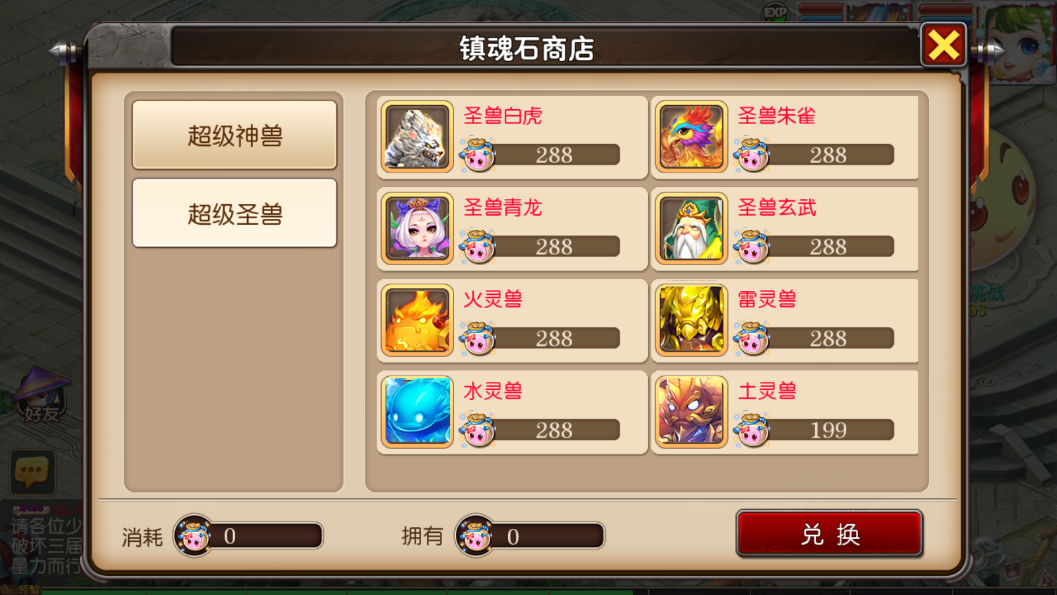Switch to the 超级神兽 tab
Image resolution: width=1057 pixels, height=595 pixels.
[x=235, y=135]
